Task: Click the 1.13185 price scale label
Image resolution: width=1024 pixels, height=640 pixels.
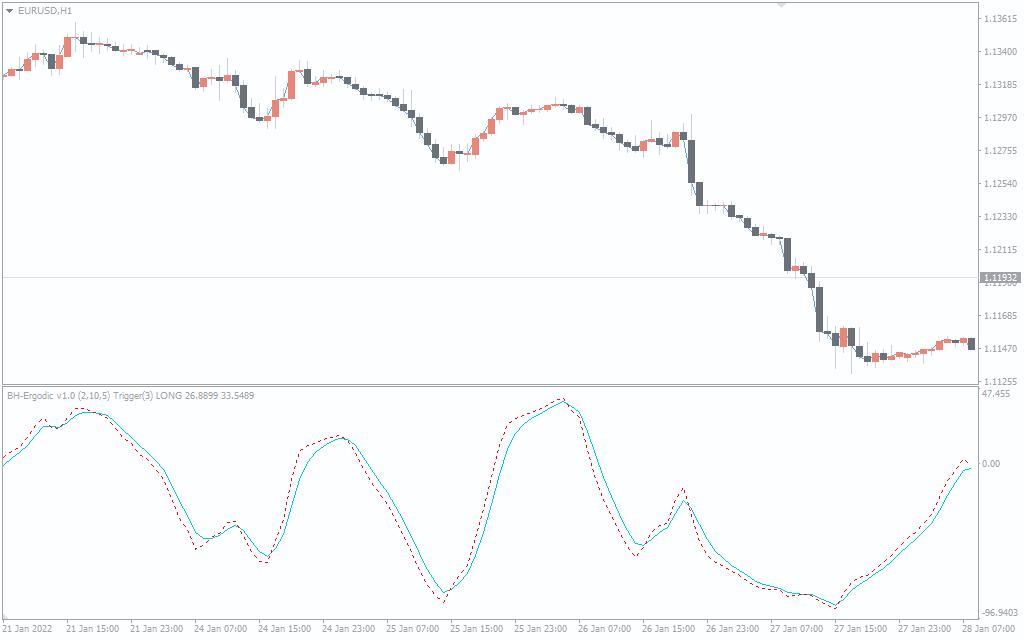Action: pos(1000,85)
